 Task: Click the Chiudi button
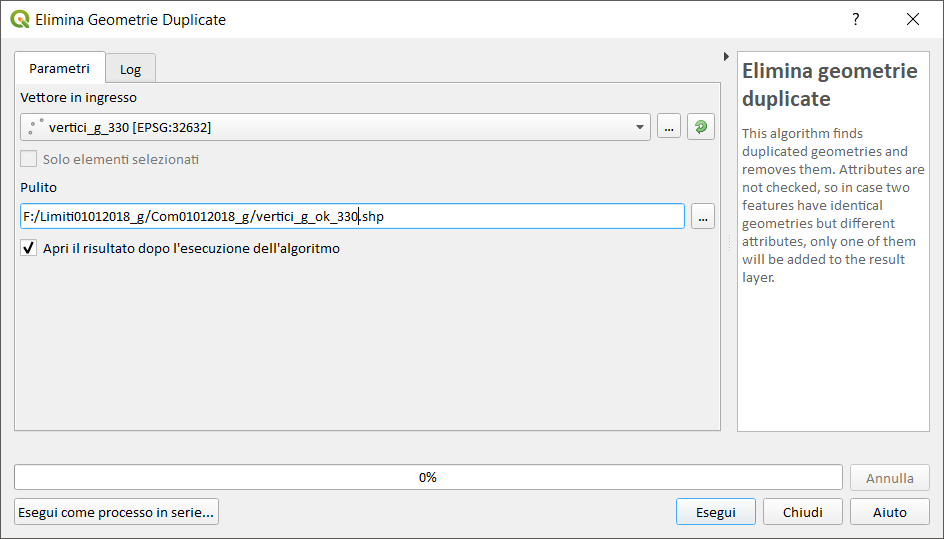pyautogui.click(x=803, y=512)
